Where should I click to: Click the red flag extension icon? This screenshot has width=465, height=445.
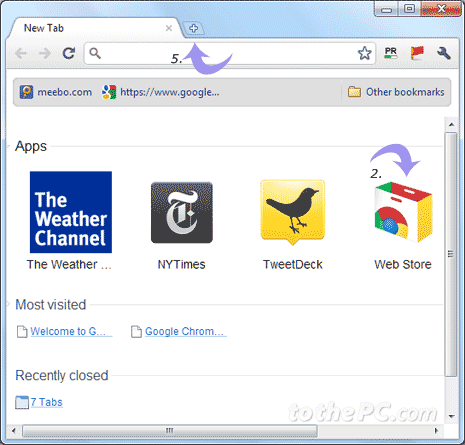coord(417,53)
